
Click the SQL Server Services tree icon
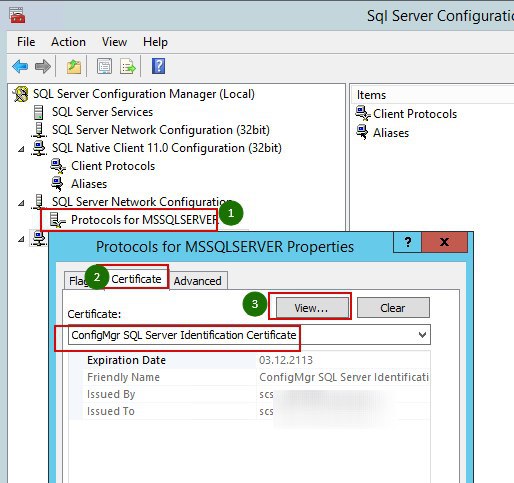(39, 112)
